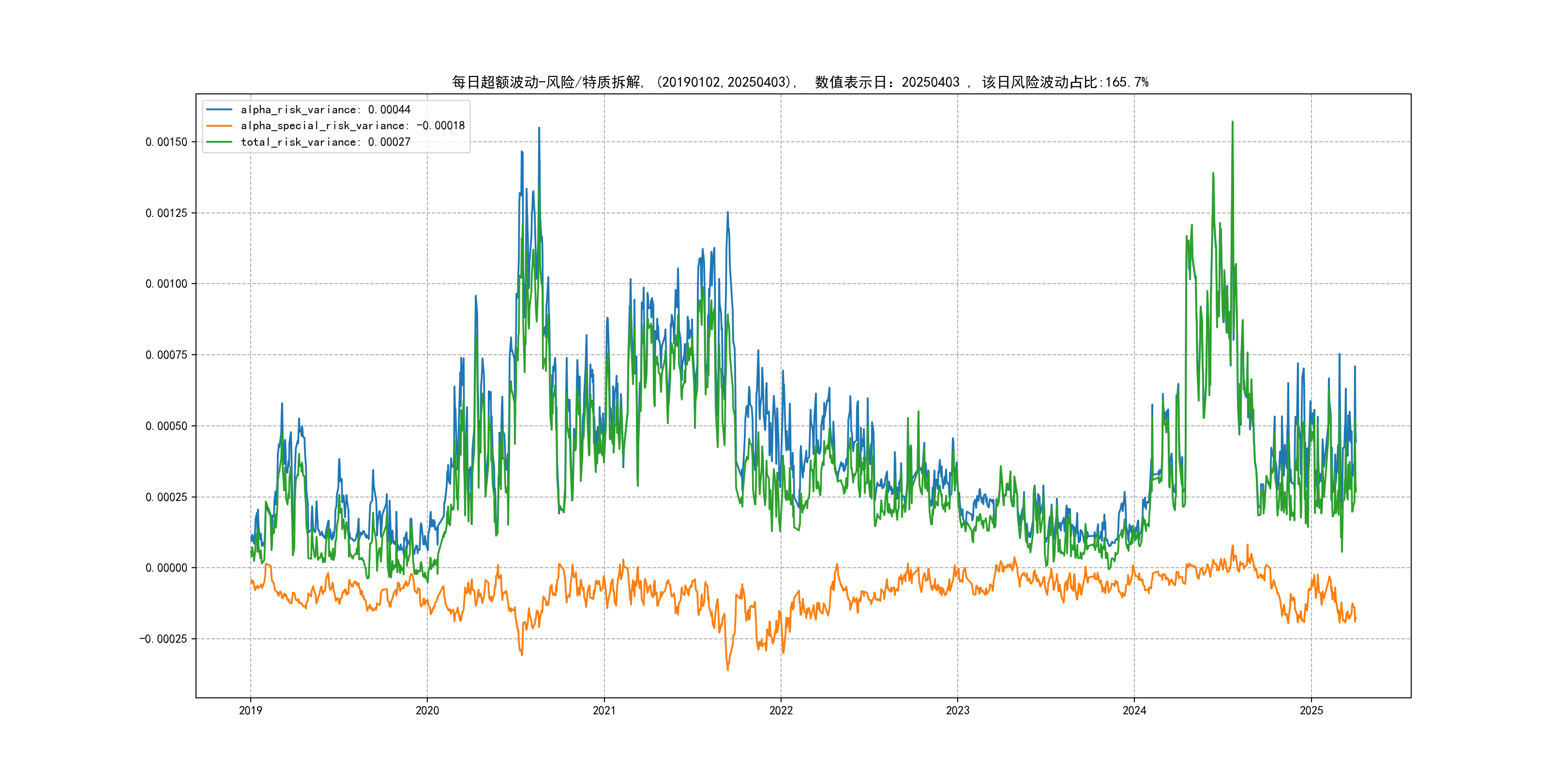
Task: Select the alpha_special_risk_variance: -0.00018 legend text
Action: (352, 126)
